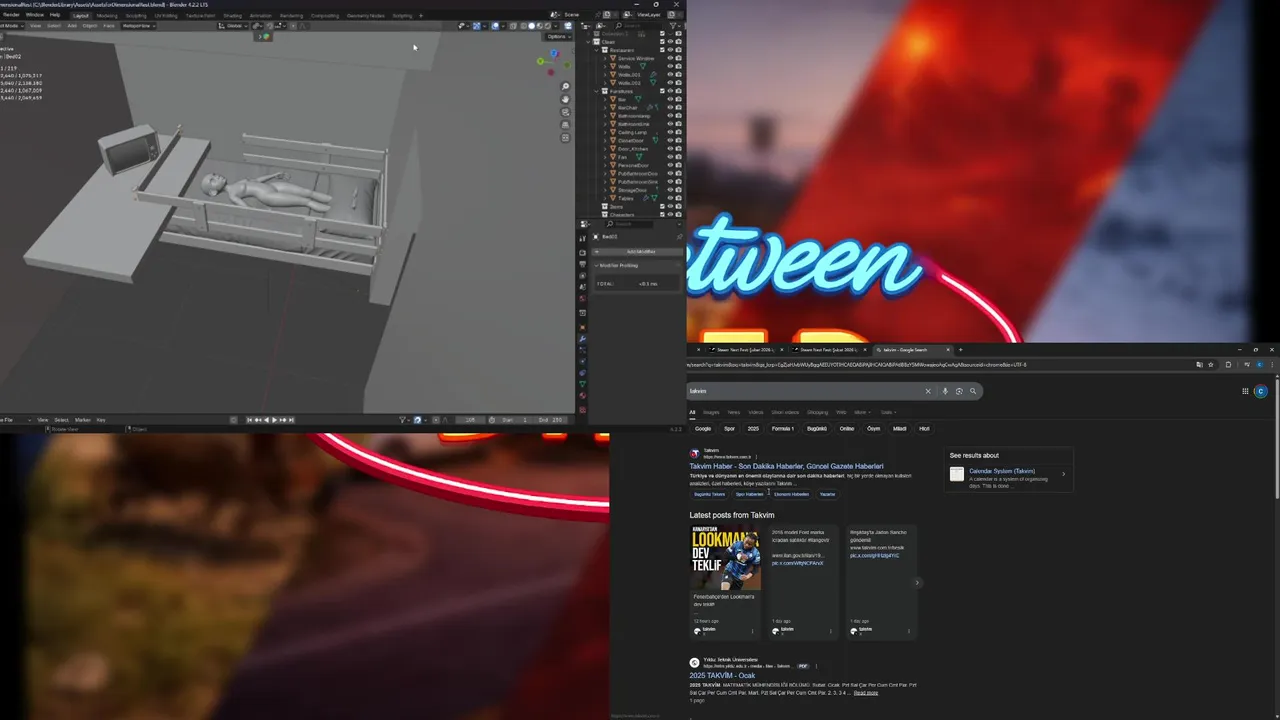
Task: Click the magnifier search icon in Google box
Action: 973,391
